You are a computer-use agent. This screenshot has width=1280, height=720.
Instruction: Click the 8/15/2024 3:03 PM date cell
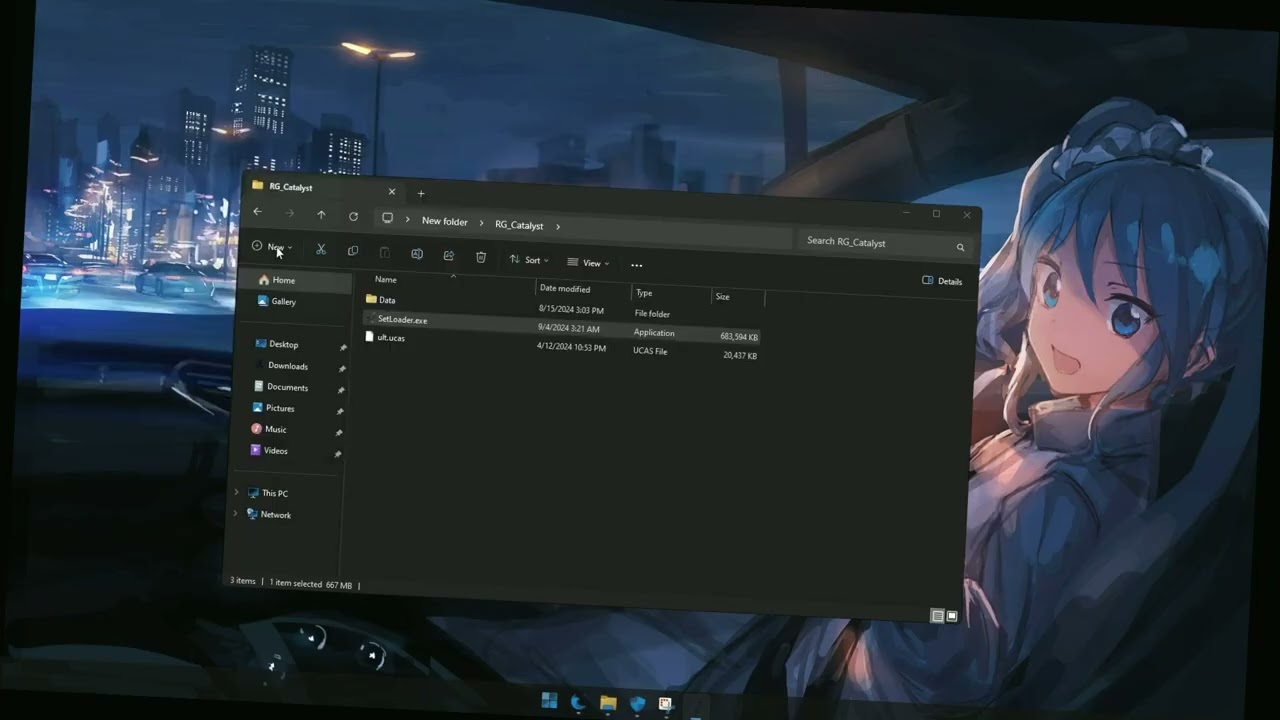[x=571, y=310]
